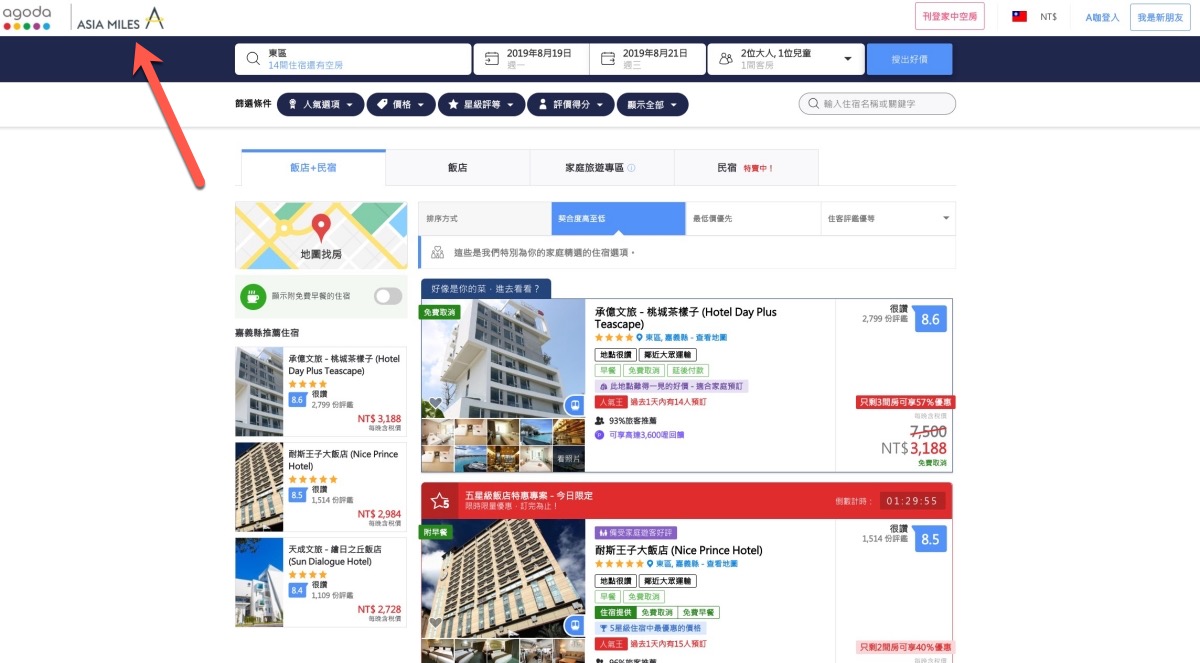Click the agoda logo
Viewport: 1200px width, 663px height.
(x=27, y=17)
